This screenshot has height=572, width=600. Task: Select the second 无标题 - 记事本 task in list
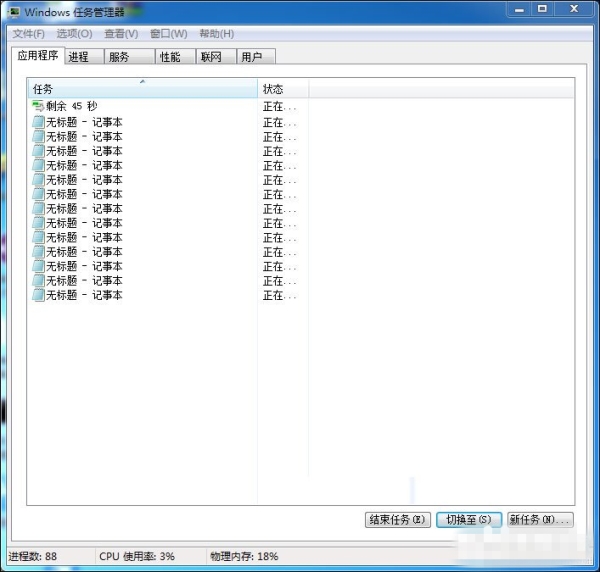click(x=84, y=137)
